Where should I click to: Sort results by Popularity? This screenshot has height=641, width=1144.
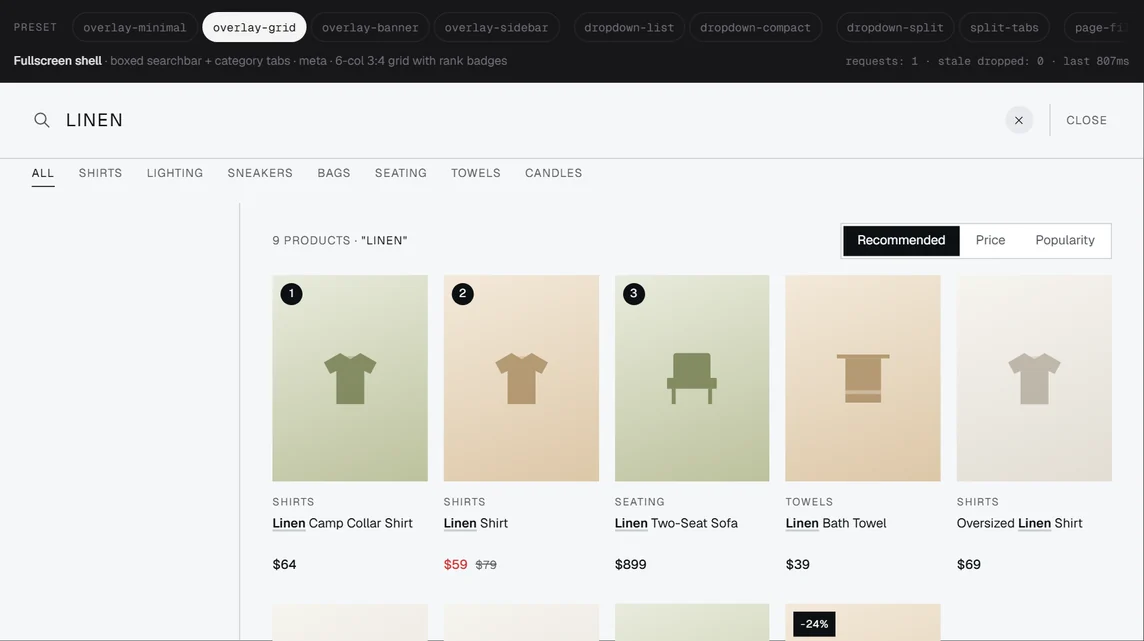[x=1064, y=241]
